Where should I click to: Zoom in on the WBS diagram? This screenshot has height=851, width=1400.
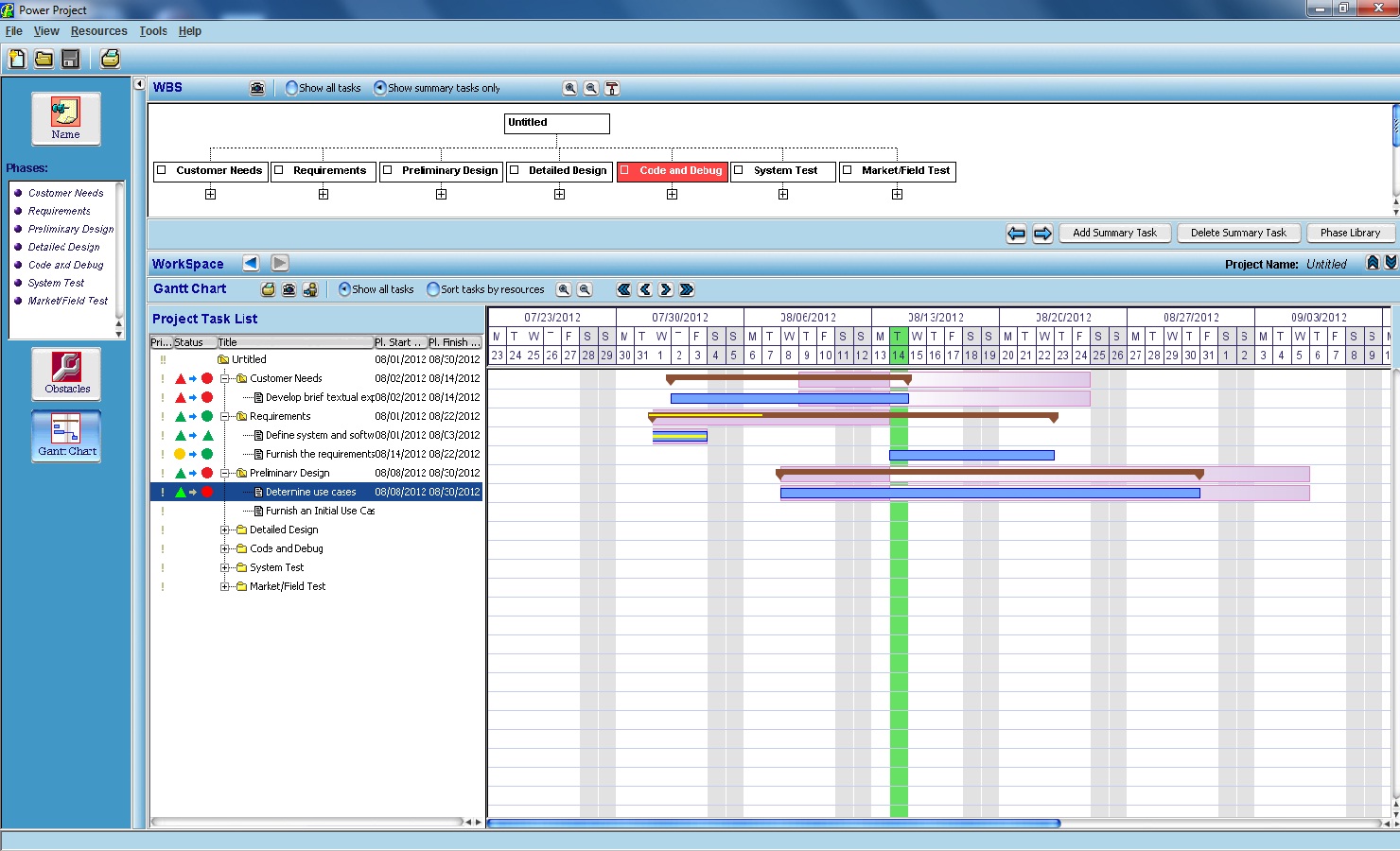pos(569,88)
